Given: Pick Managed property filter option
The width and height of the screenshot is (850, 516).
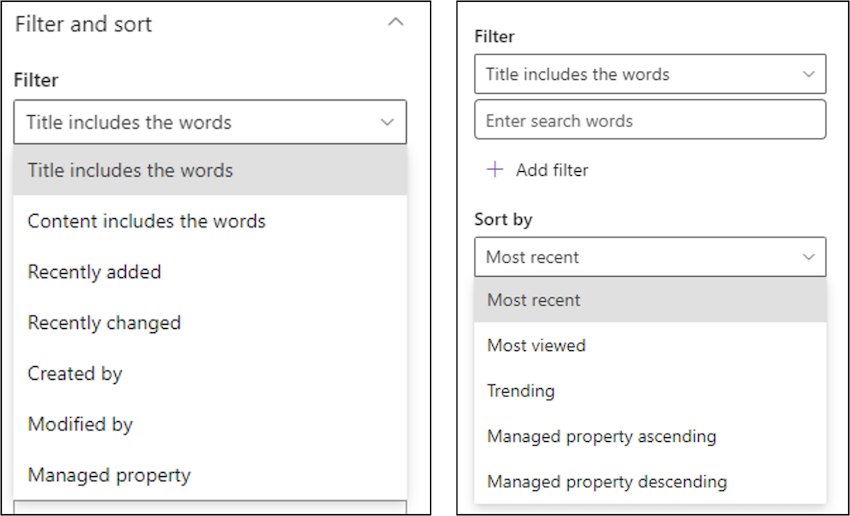Looking at the screenshot, I should (210, 475).
